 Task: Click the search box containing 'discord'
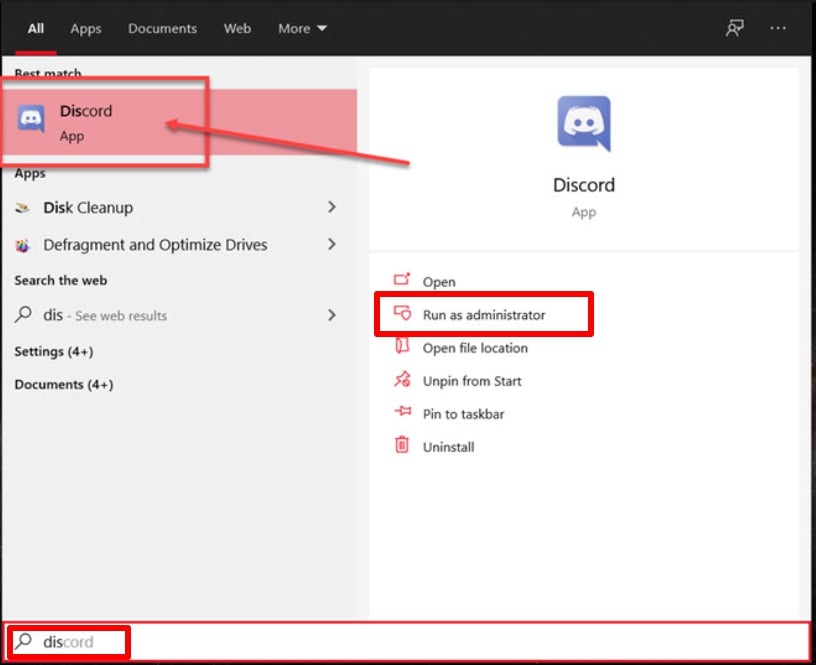click(x=407, y=642)
